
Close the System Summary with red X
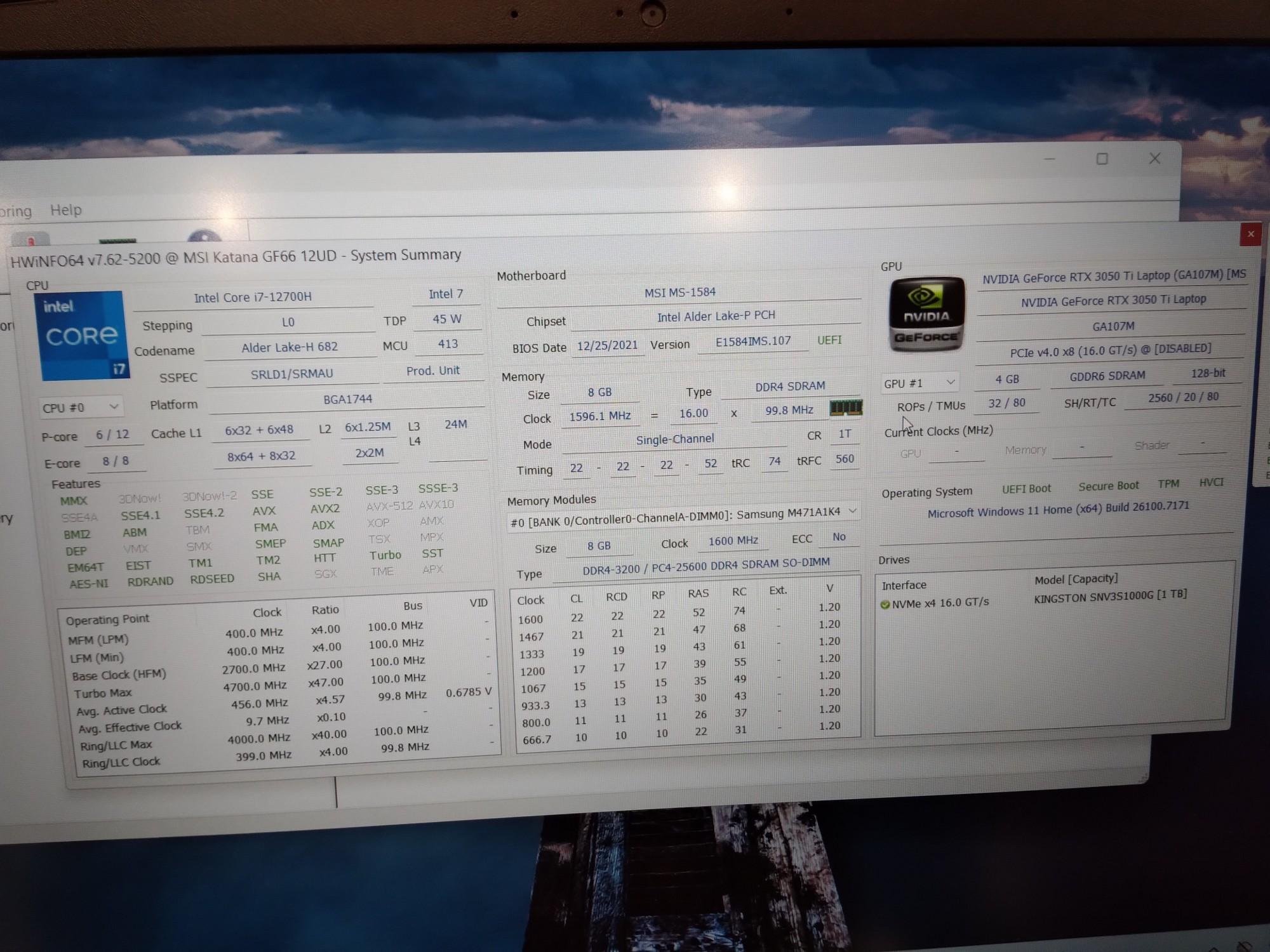[1250, 234]
